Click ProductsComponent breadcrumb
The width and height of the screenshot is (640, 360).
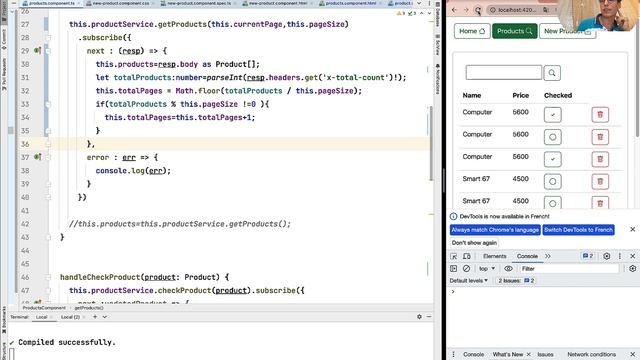coord(44,308)
